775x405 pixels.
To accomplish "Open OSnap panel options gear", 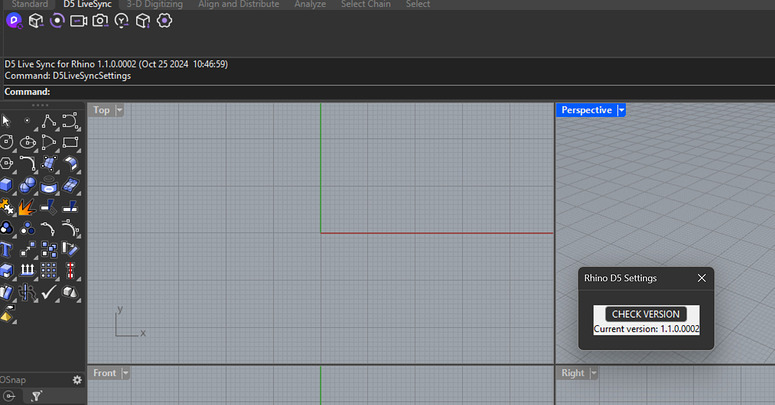I will click(77, 380).
